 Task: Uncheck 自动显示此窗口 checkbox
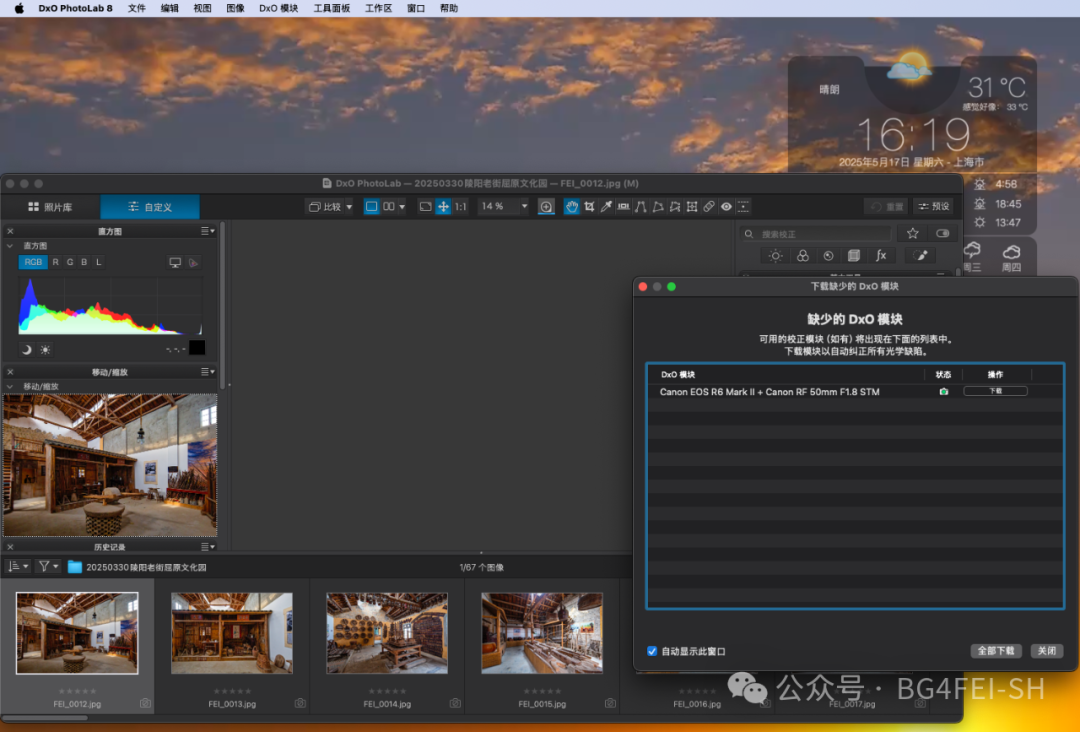point(652,651)
